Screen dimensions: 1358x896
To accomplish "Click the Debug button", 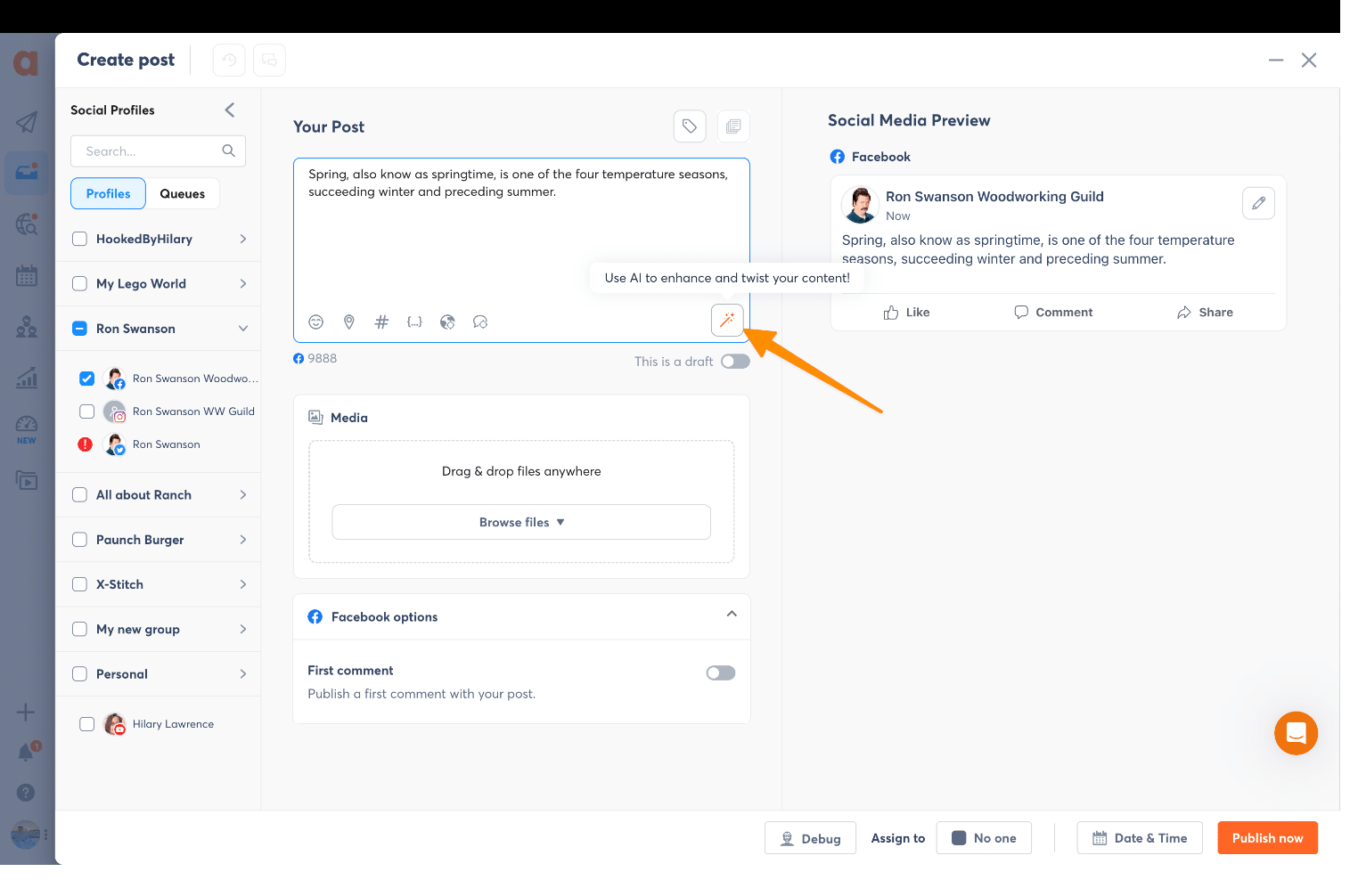I will pyautogui.click(x=810, y=838).
